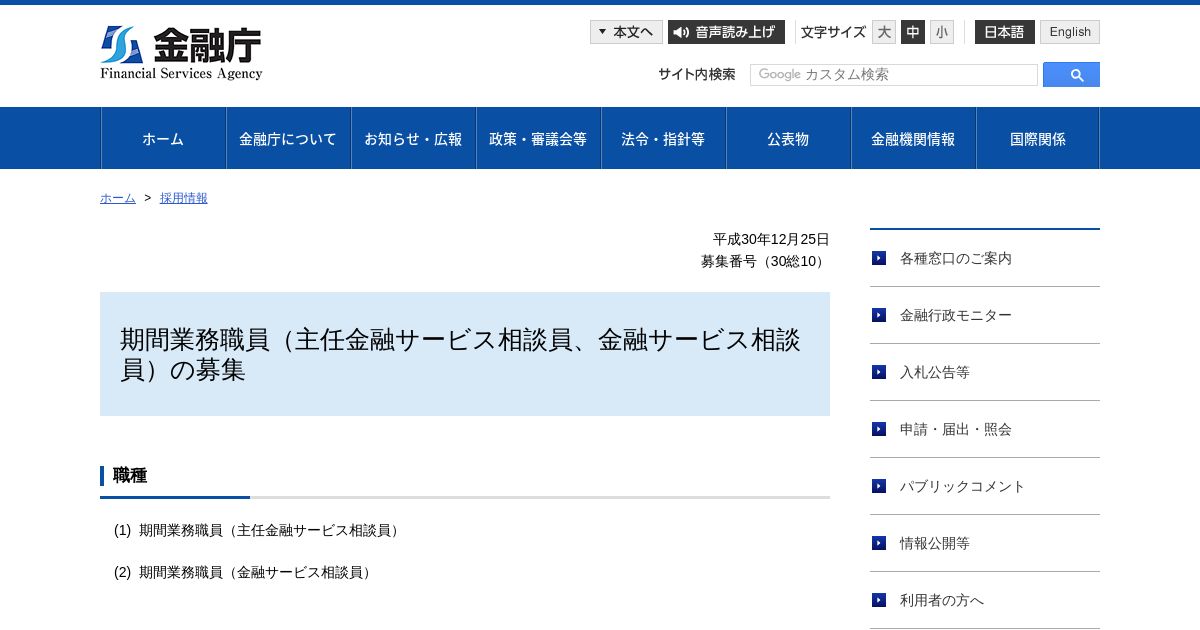
Task: Click the サイト内検索 label
Action: pyautogui.click(x=697, y=74)
